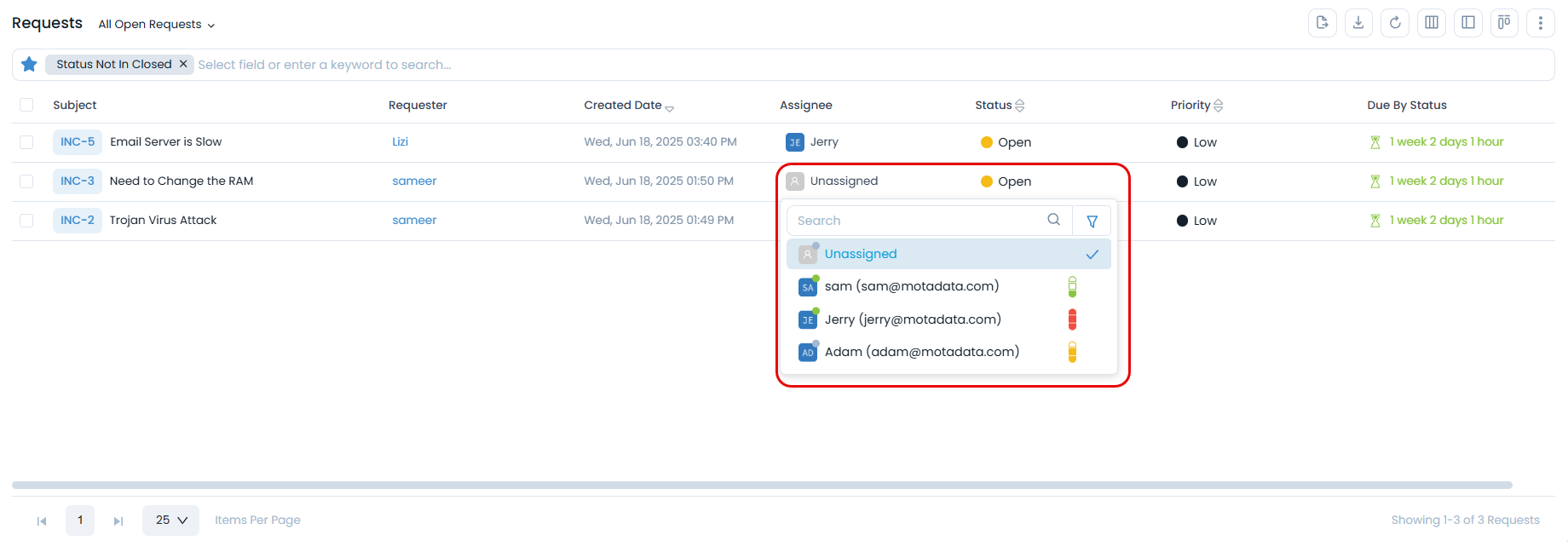Click the download icon in the toolbar

[x=1358, y=23]
